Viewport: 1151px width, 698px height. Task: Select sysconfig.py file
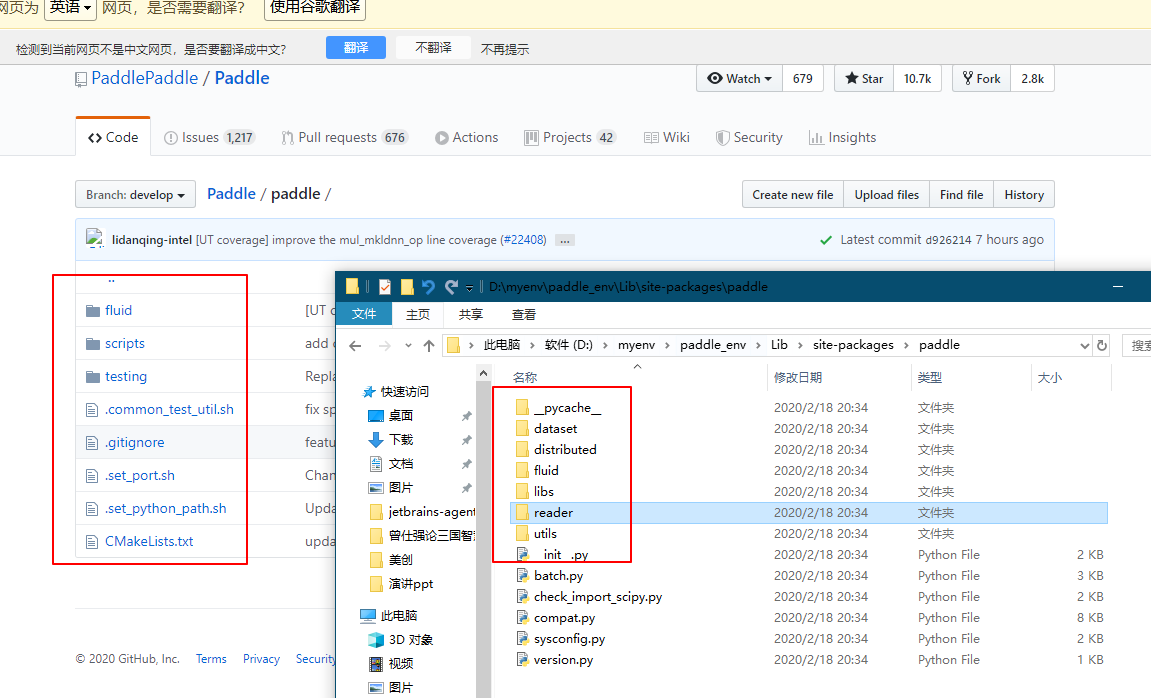tap(570, 639)
